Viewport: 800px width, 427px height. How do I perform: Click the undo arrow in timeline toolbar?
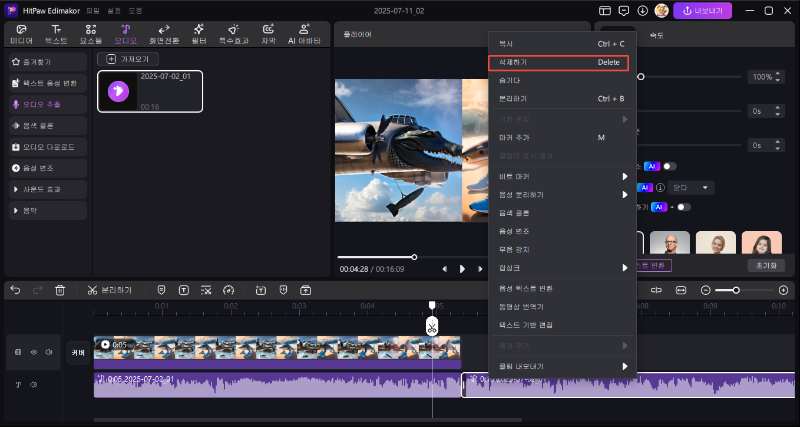click(15, 290)
